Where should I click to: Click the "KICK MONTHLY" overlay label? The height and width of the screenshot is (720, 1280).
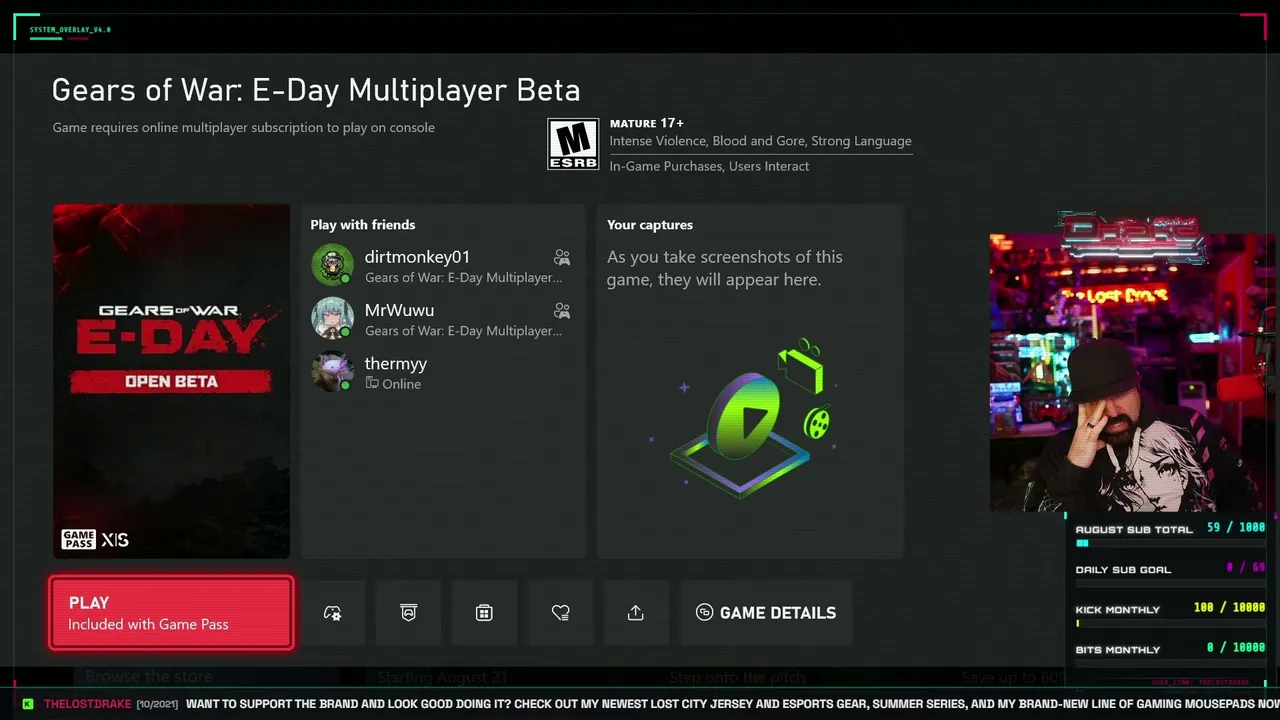[1118, 609]
